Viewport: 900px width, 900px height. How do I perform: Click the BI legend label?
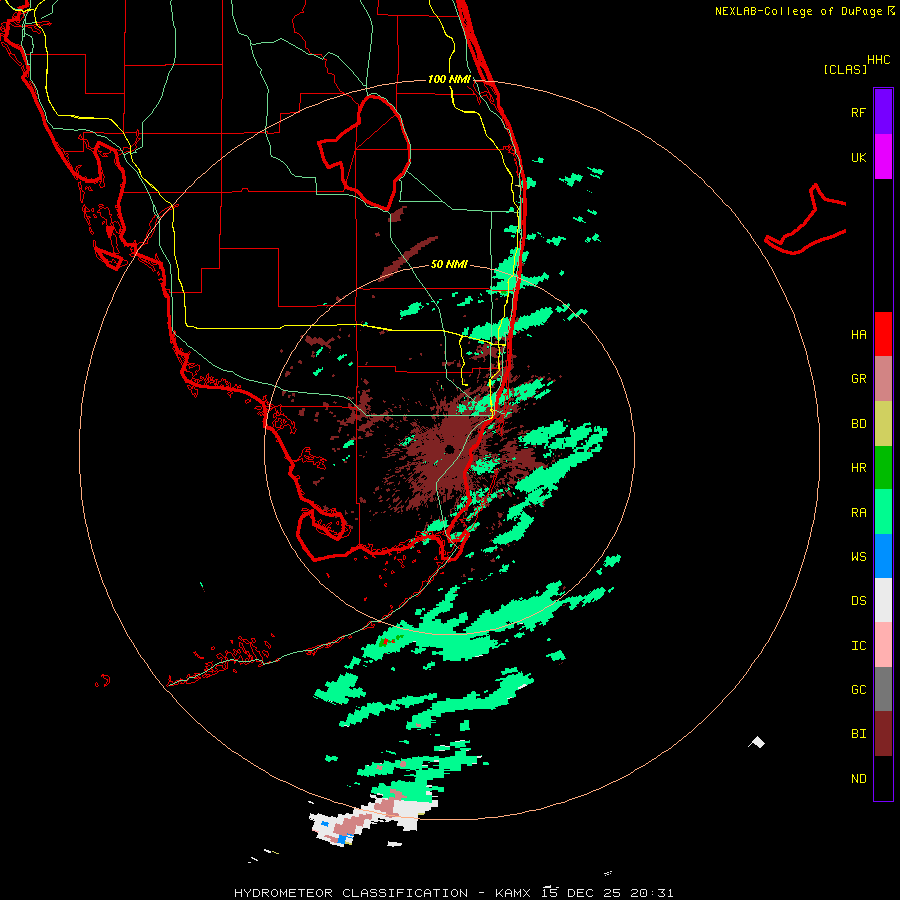858,734
